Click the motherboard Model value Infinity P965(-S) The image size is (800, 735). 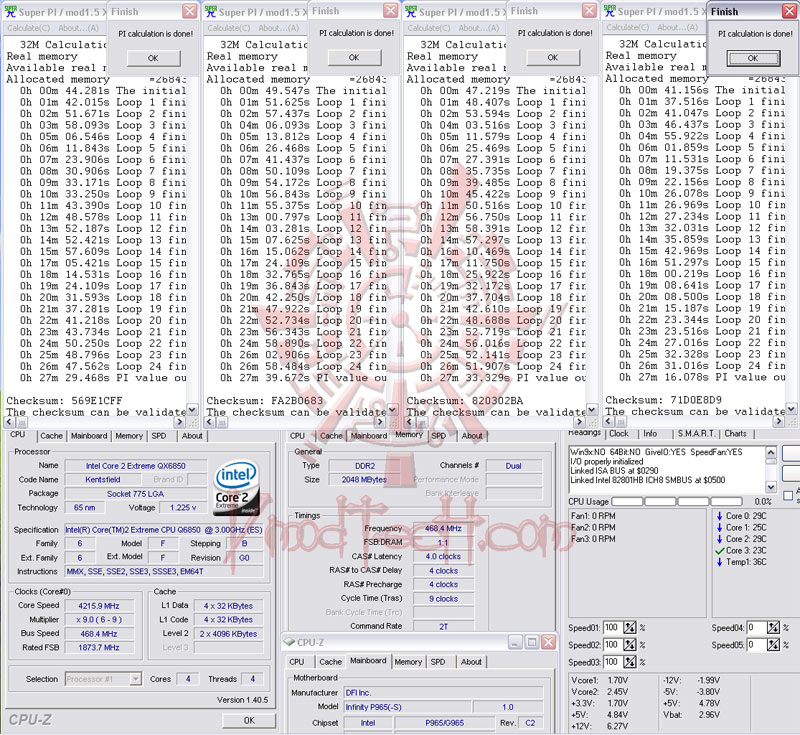(x=407, y=707)
